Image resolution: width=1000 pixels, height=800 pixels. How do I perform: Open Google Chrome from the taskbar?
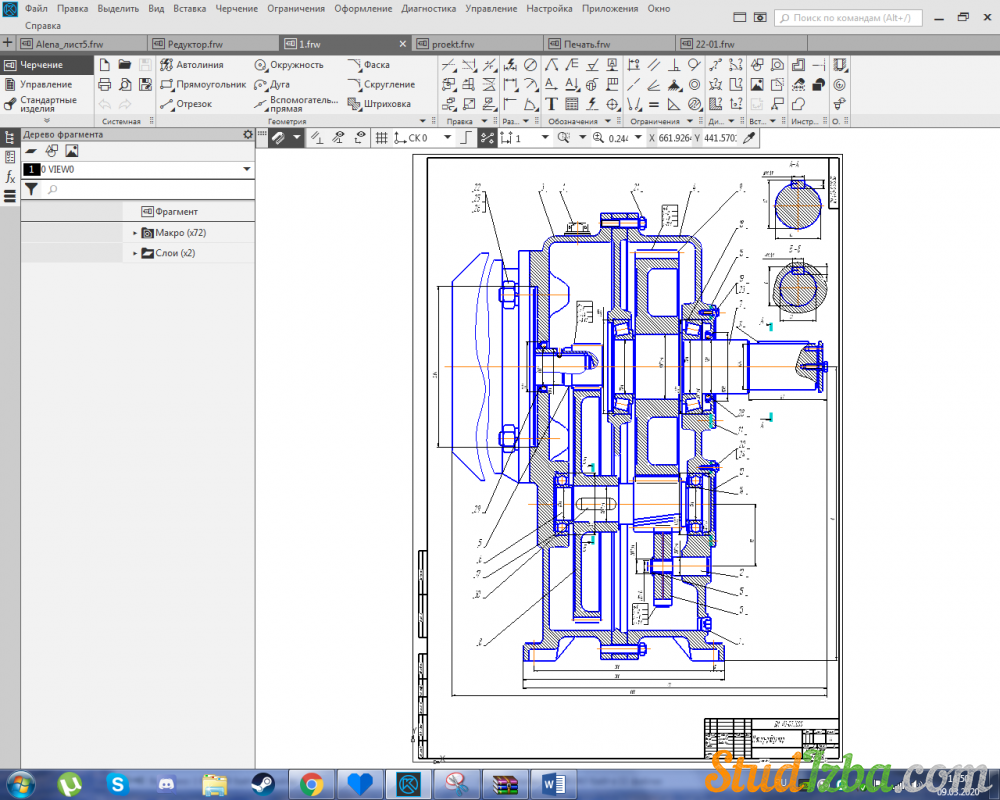tap(311, 783)
